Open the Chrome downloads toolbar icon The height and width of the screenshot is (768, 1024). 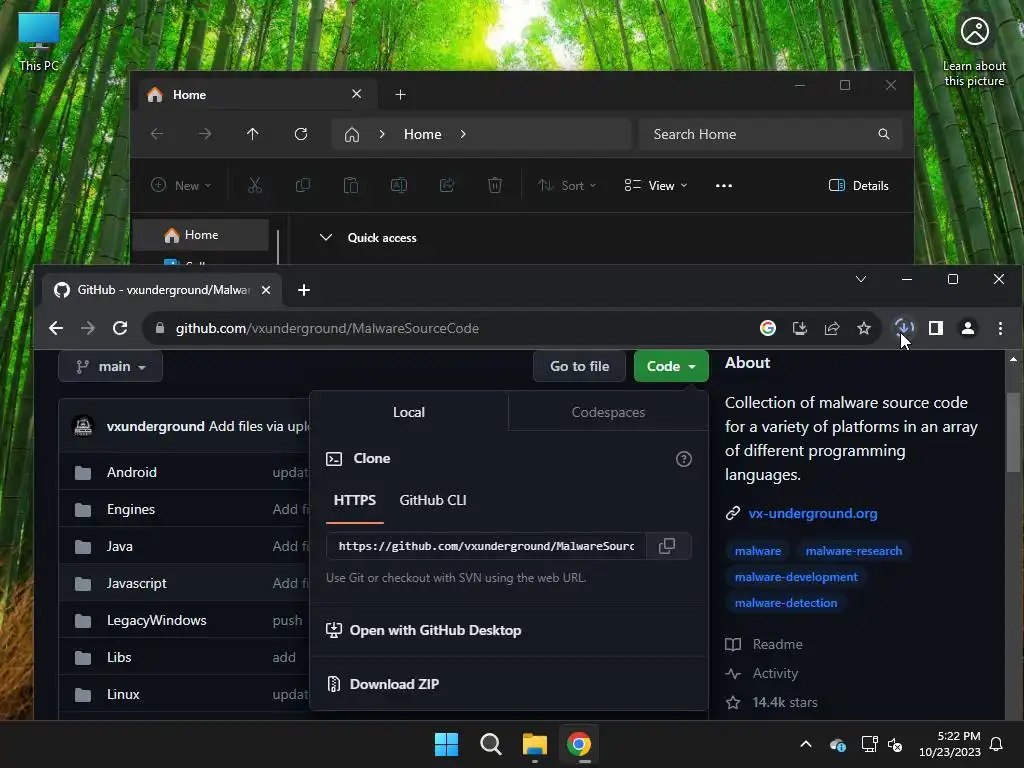coord(904,327)
